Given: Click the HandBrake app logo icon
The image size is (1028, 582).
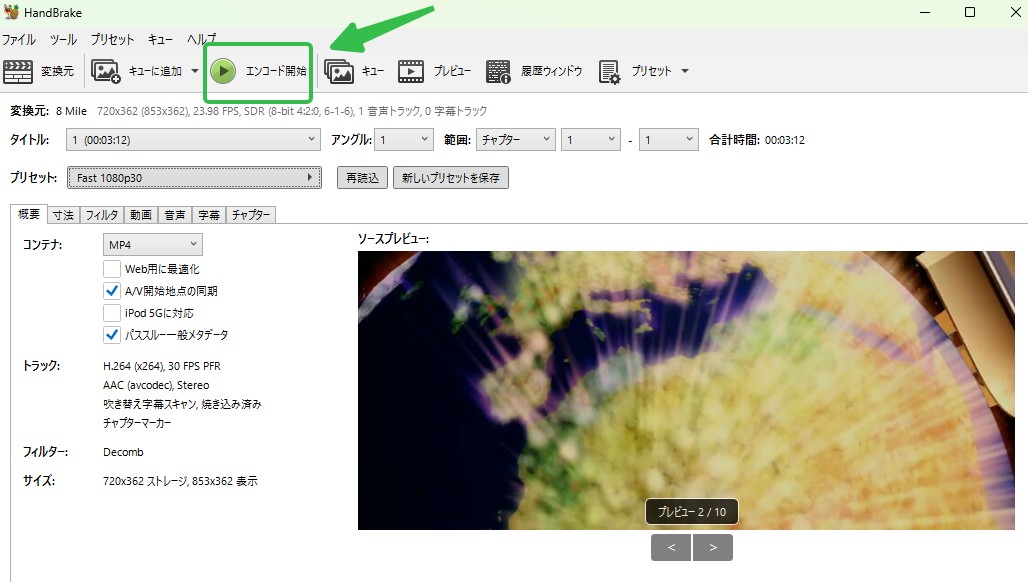Looking at the screenshot, I should click(x=11, y=12).
